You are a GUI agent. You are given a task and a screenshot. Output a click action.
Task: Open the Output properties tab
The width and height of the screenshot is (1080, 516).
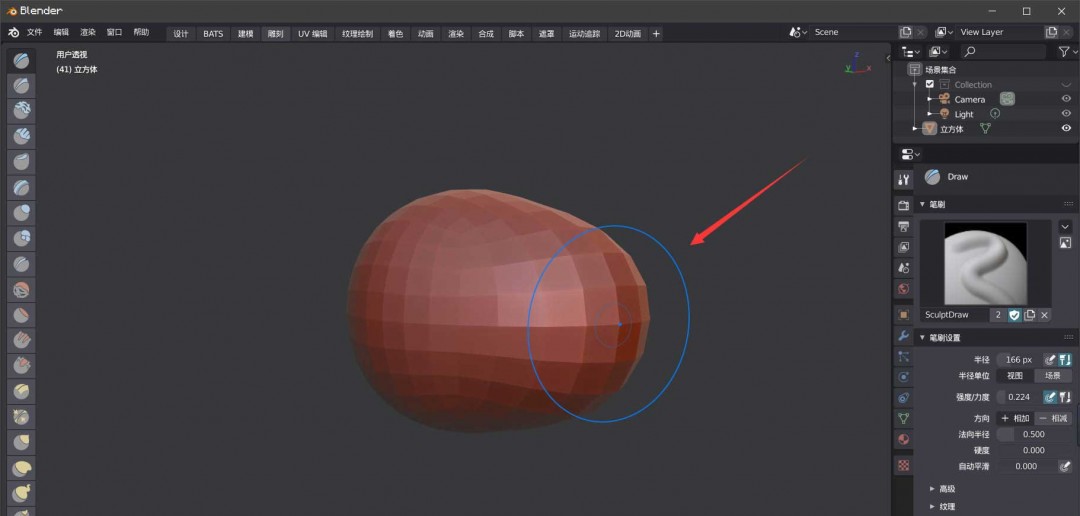[x=904, y=226]
